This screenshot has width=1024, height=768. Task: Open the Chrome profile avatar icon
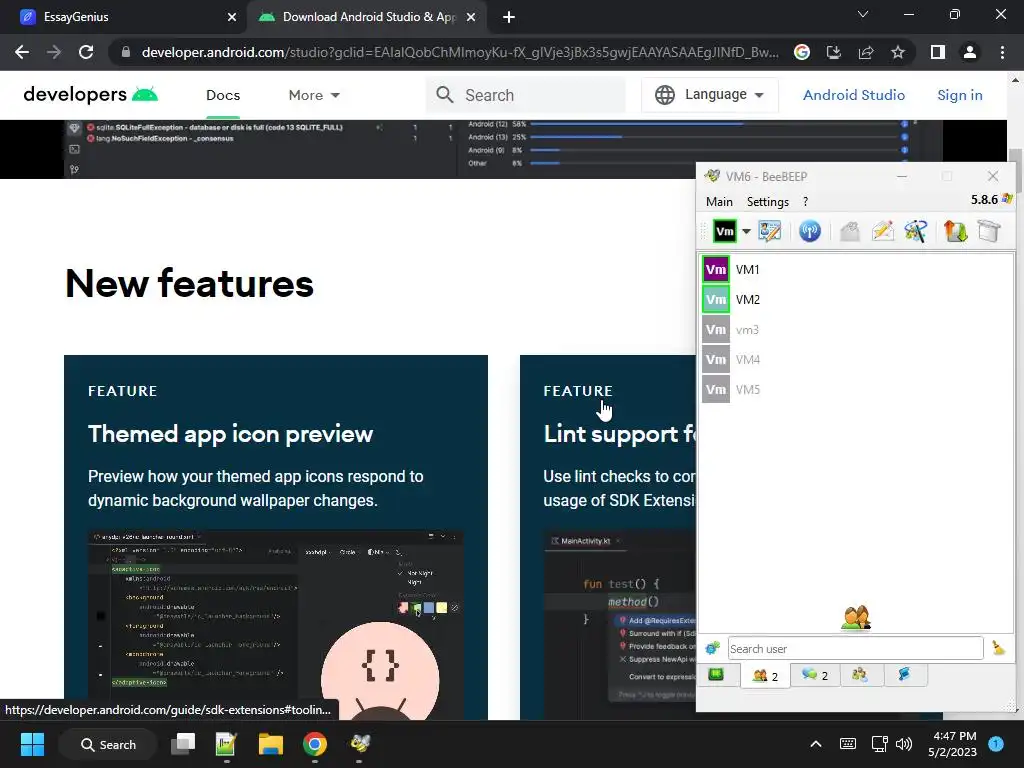970,52
